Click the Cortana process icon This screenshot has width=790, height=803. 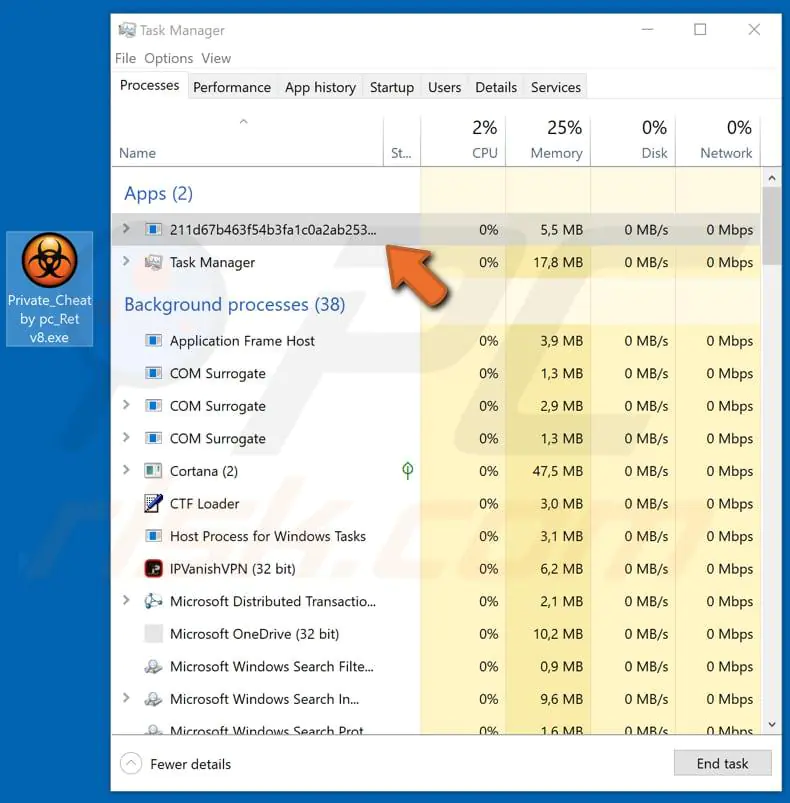pyautogui.click(x=153, y=471)
